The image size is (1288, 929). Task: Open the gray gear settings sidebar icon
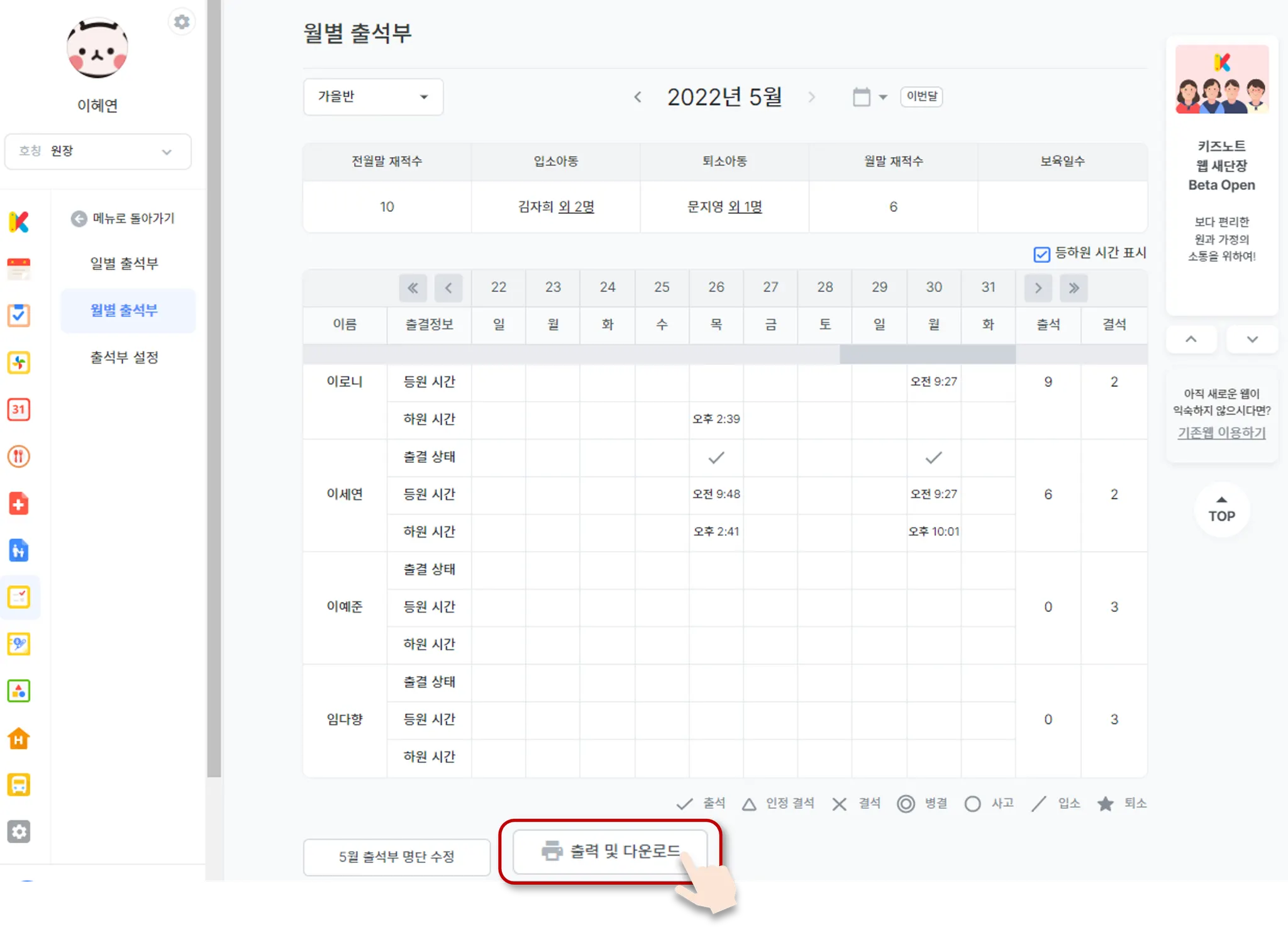[19, 832]
